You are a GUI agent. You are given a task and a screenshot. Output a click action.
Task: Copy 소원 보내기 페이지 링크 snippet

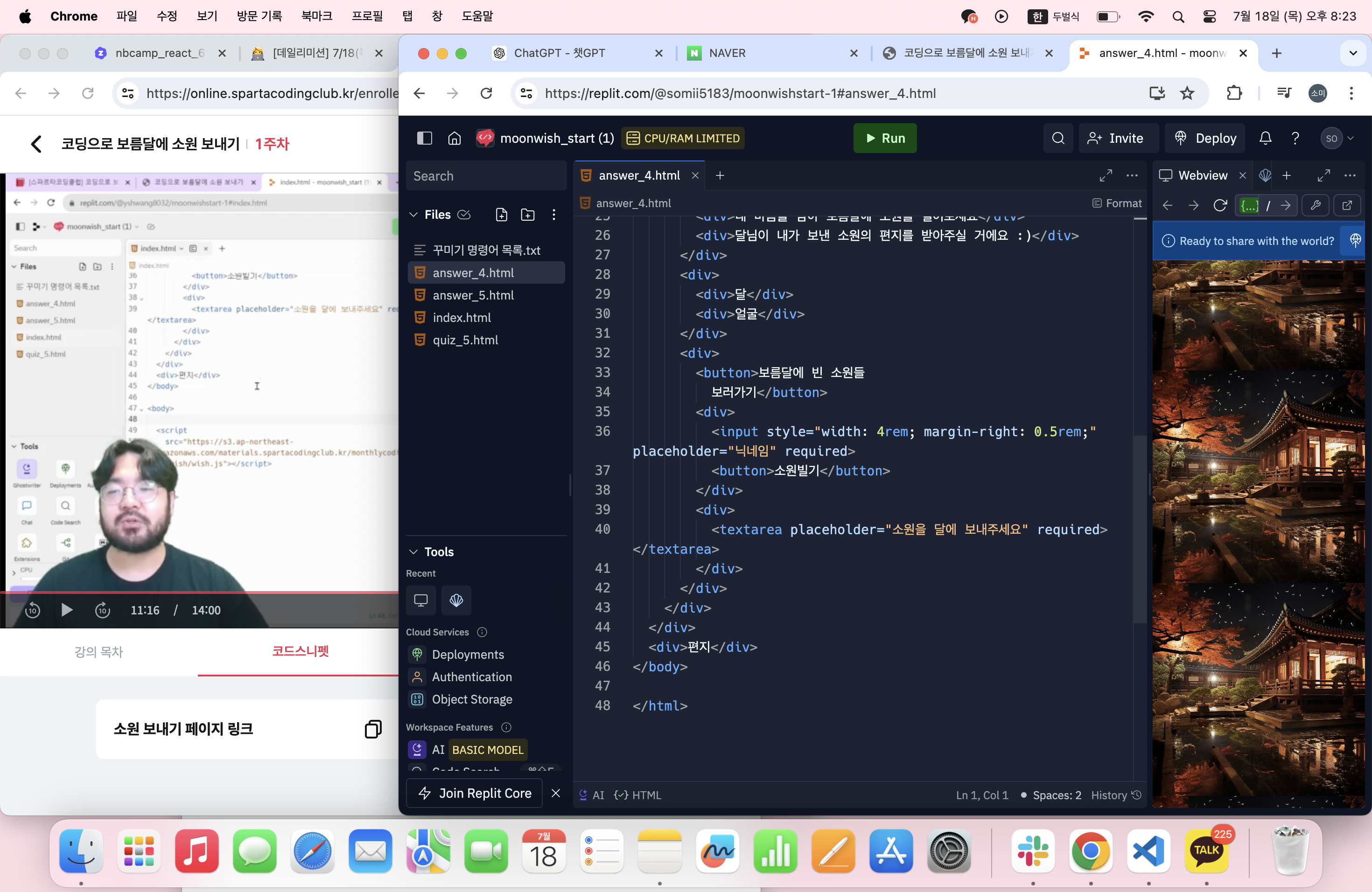pos(373,730)
